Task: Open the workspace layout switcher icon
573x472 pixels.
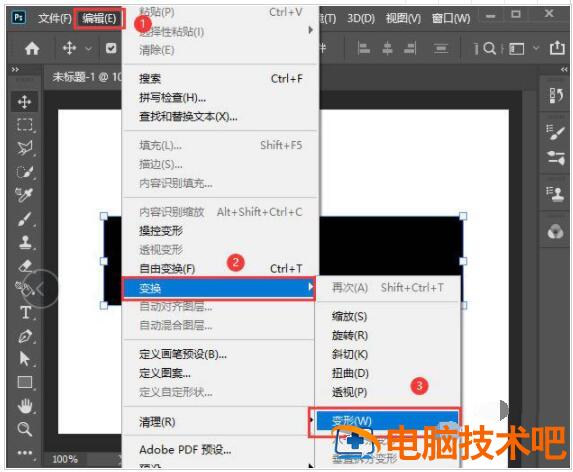Action: tap(516, 48)
